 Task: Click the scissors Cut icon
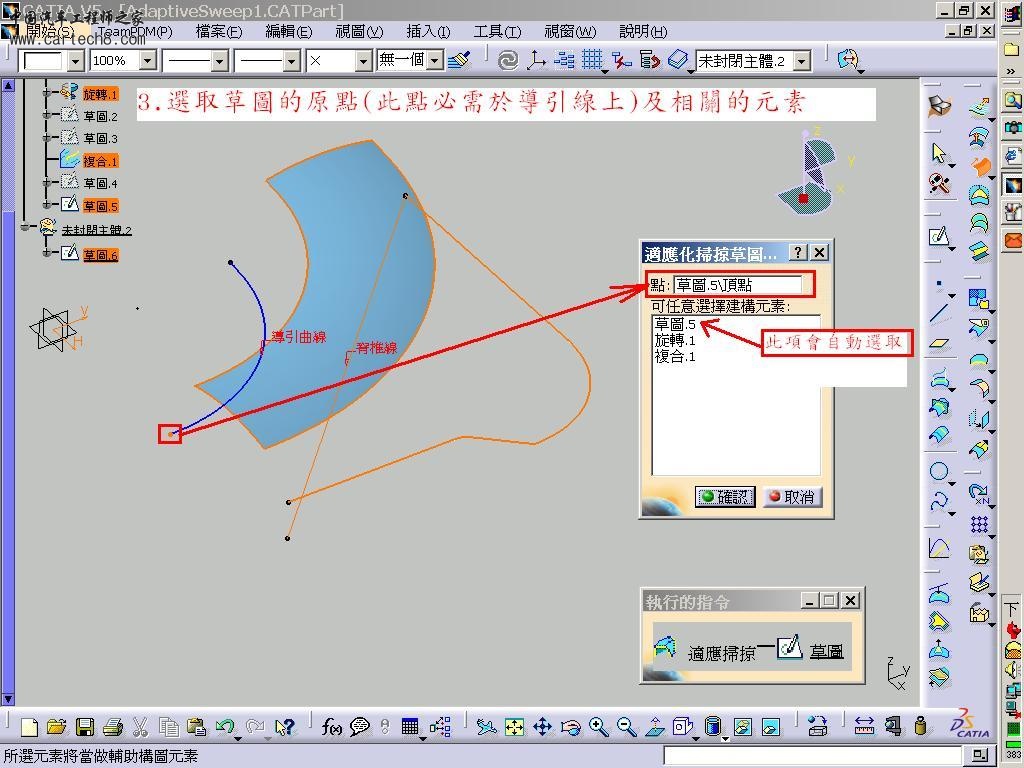pos(140,726)
